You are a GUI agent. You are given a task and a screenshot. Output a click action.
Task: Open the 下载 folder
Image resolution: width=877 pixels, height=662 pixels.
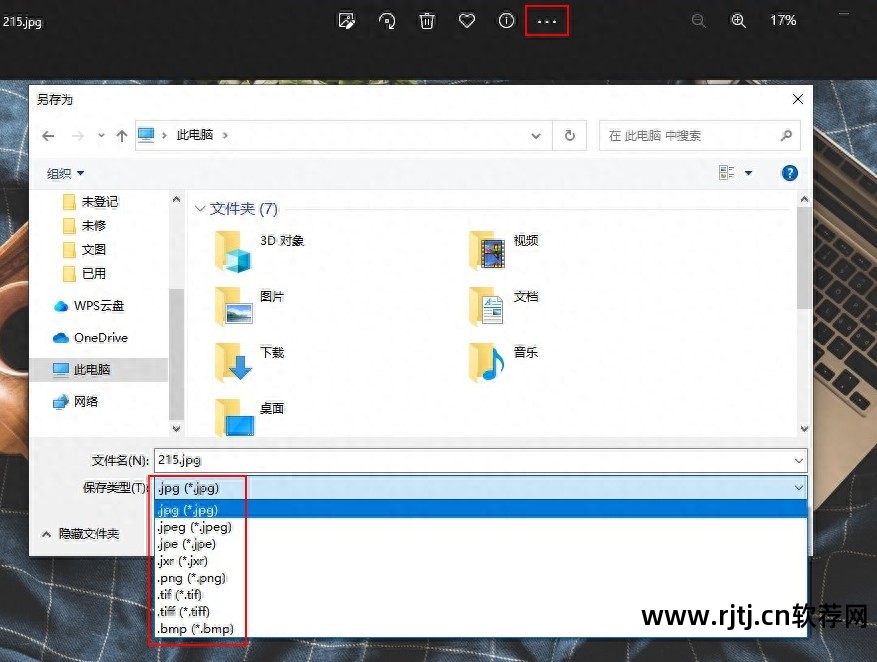pos(249,362)
